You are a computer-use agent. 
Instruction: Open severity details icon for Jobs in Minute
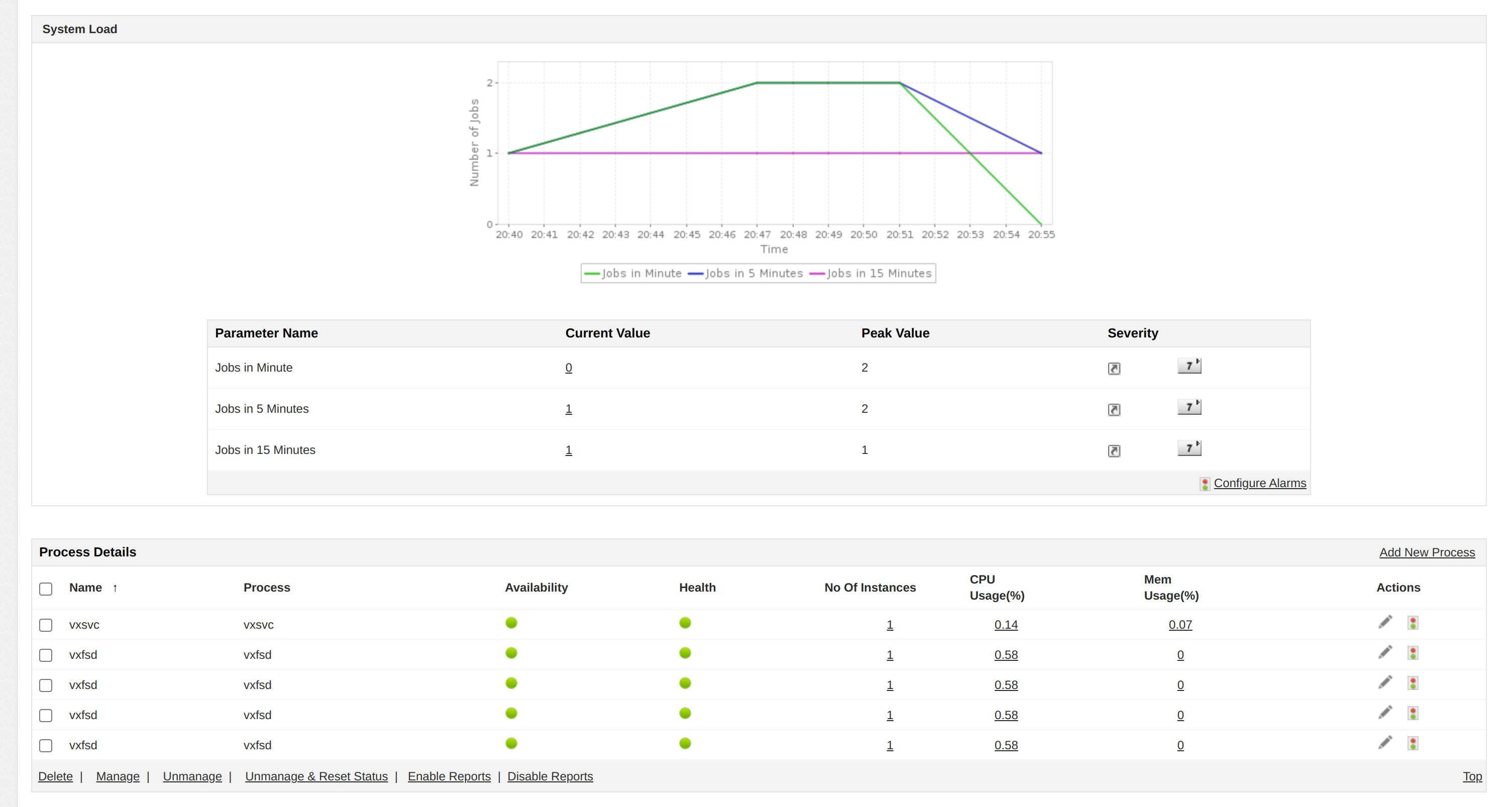coord(1114,369)
